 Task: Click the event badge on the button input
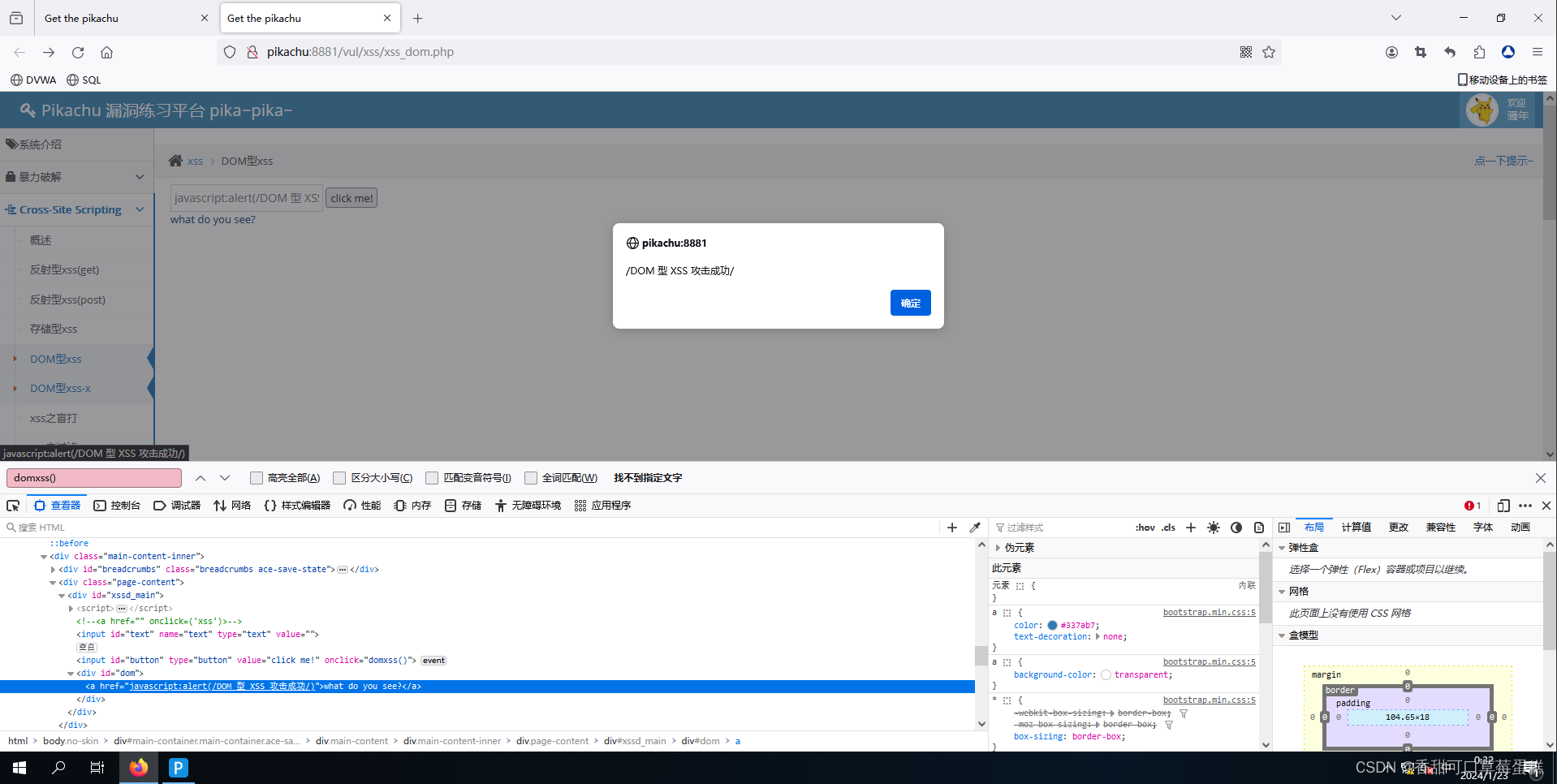point(434,661)
